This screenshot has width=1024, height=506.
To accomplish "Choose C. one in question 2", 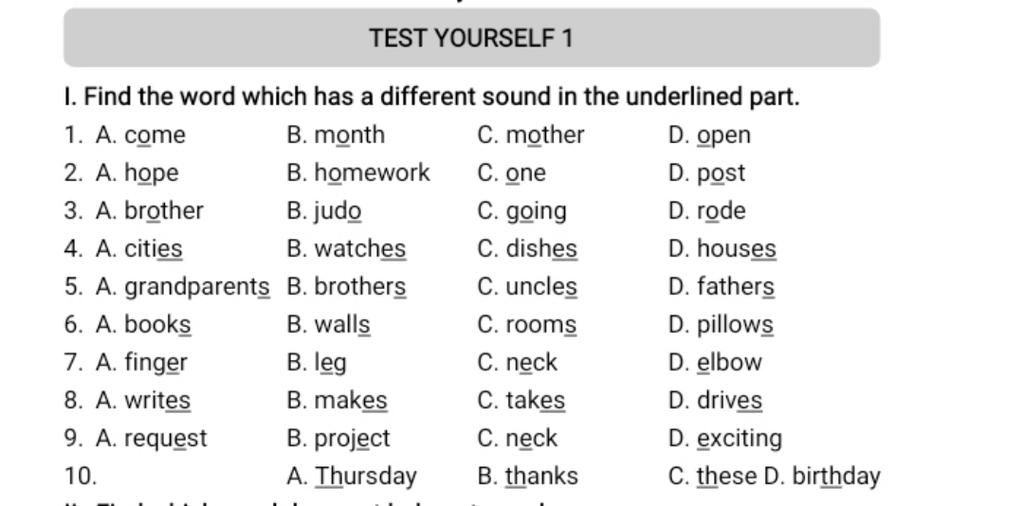I will click(x=511, y=173).
